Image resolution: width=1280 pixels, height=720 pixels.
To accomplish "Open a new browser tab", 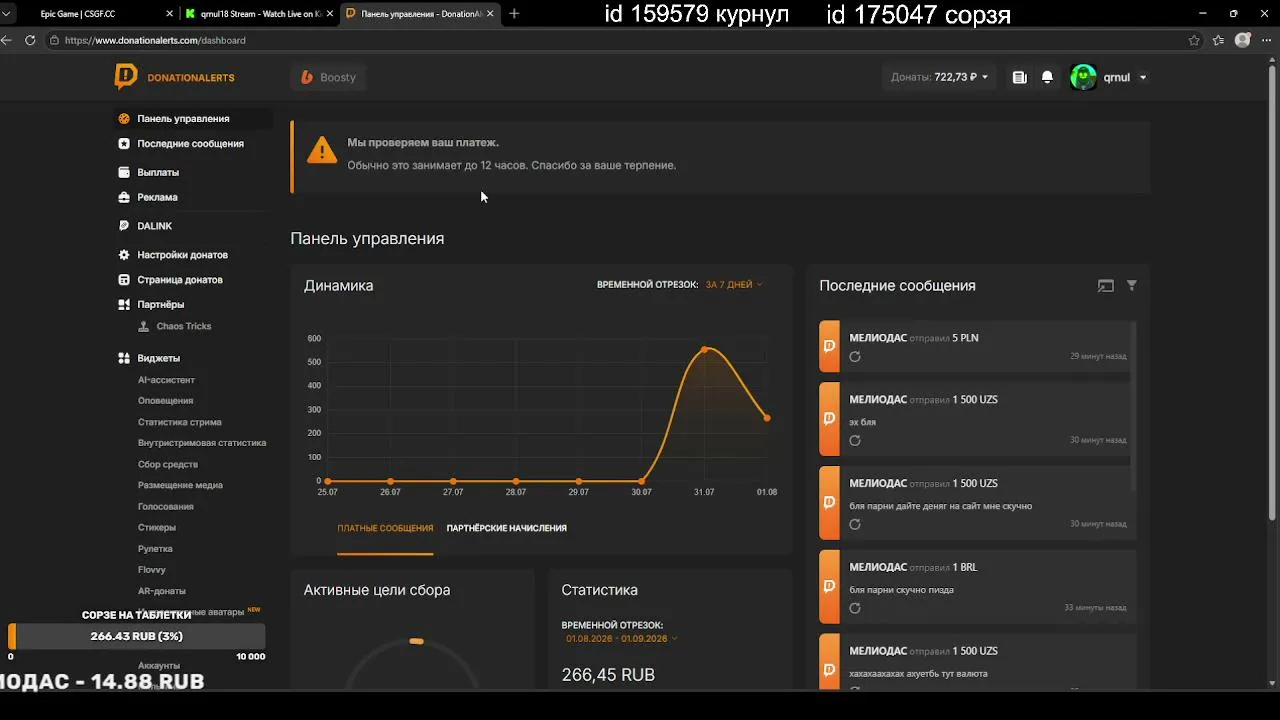I will tap(514, 14).
